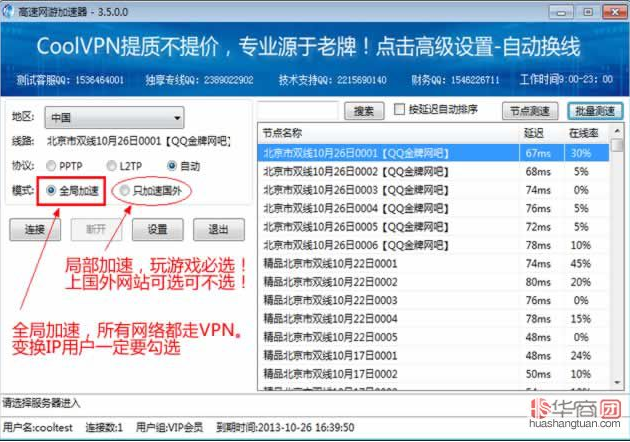
Task: Open the 地区 region dropdown showing 中国
Action: point(114,117)
